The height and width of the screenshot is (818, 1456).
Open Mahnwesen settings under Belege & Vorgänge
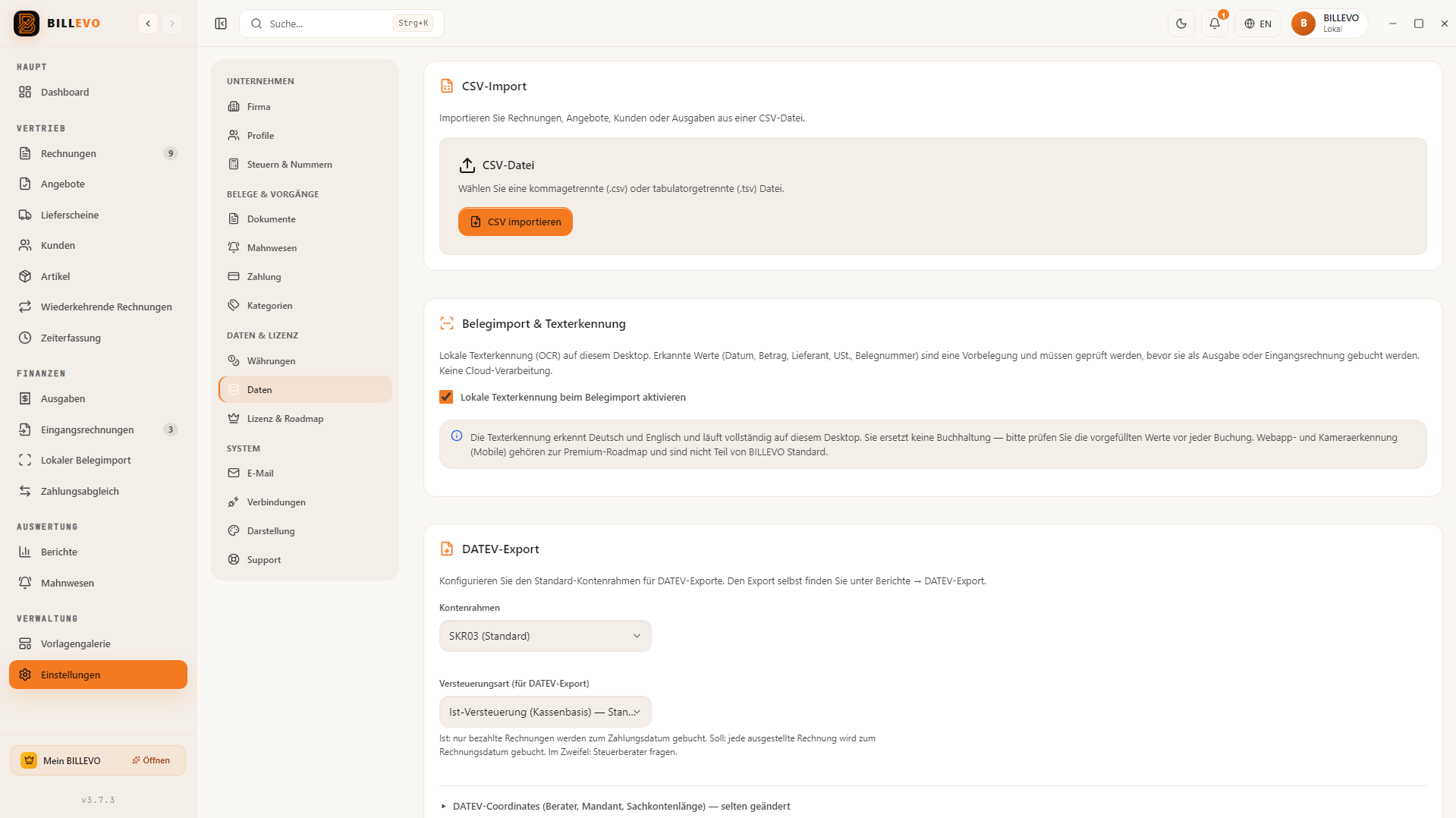(305, 248)
